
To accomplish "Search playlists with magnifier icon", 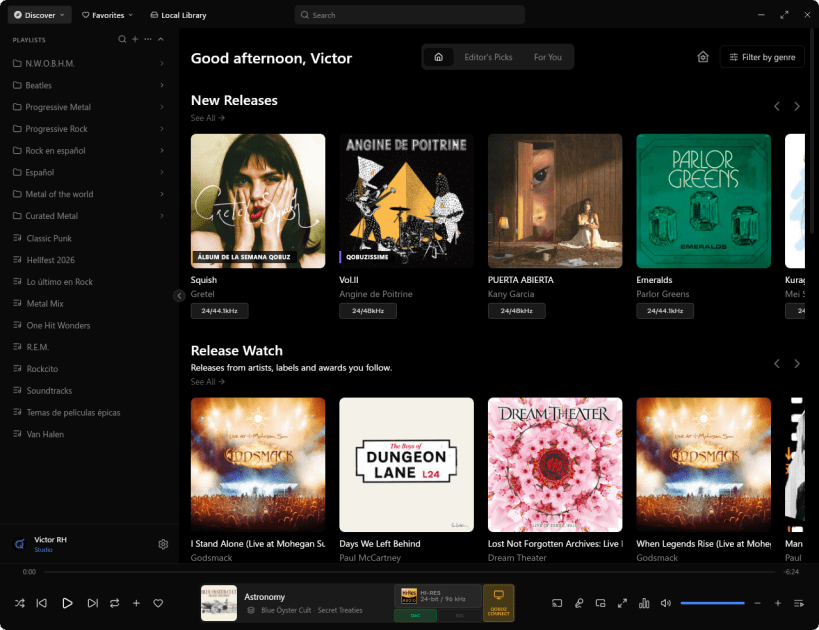I will point(122,39).
